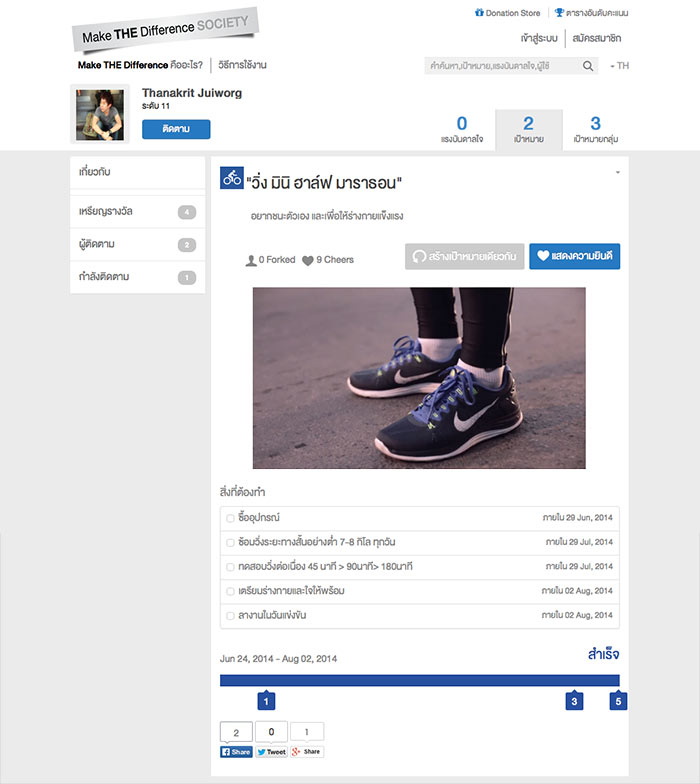Image resolution: width=700 pixels, height=784 pixels.
Task: Click the ตารางอันดับคะแนน link text
Action: click(x=597, y=13)
